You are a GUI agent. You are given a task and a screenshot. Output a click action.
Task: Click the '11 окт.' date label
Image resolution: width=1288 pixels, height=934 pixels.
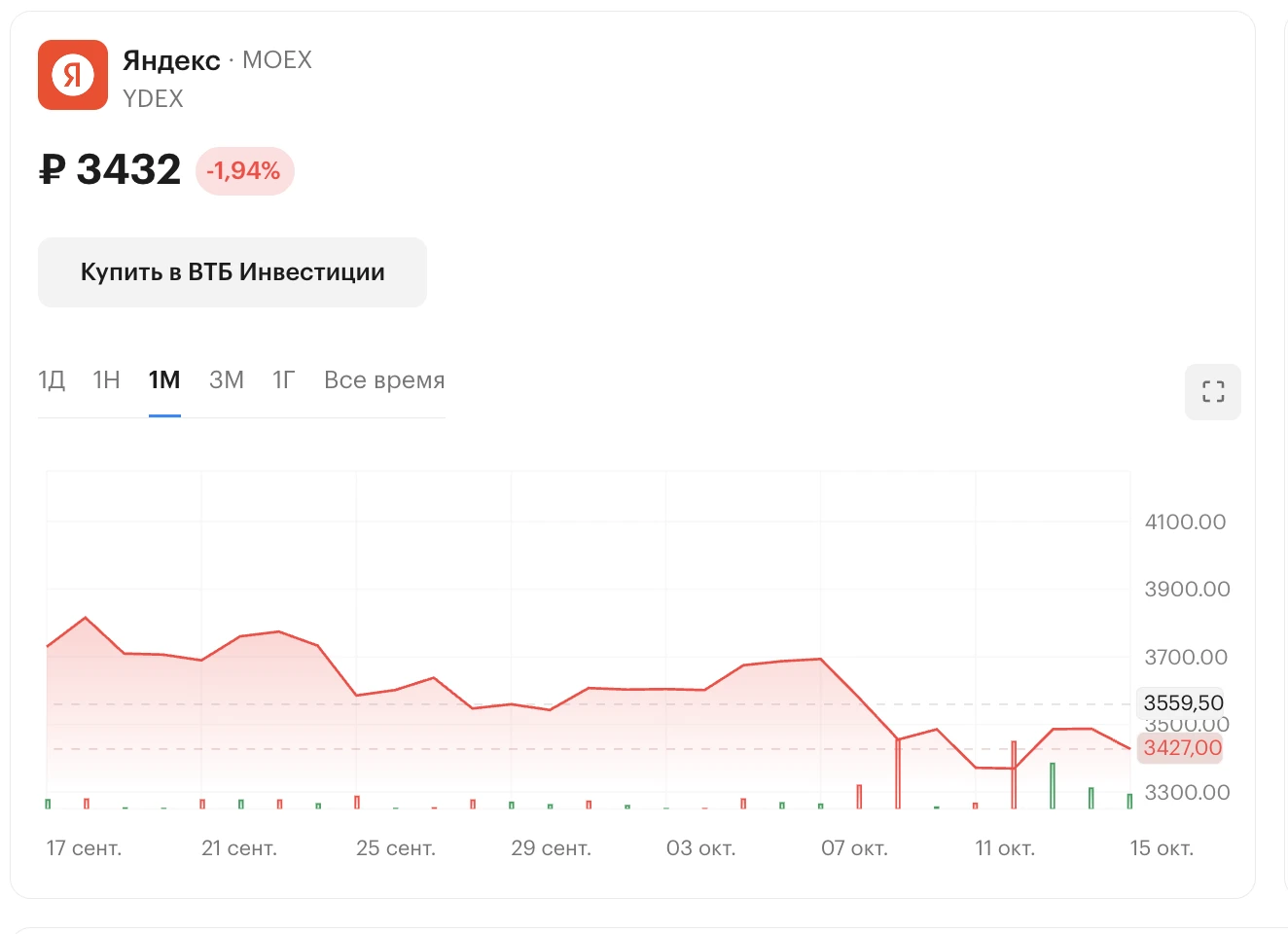pyautogui.click(x=1005, y=848)
